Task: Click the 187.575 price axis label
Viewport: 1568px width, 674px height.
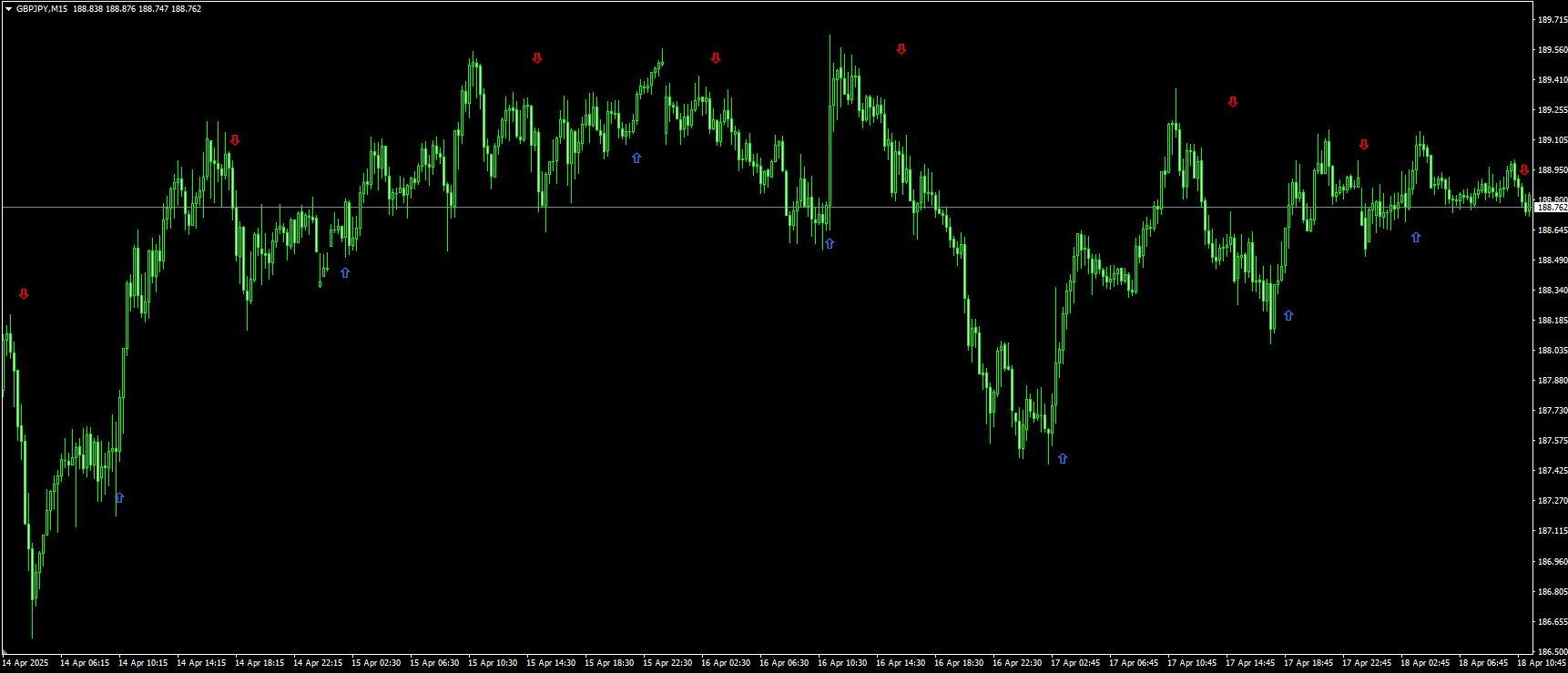Action: tap(1553, 441)
